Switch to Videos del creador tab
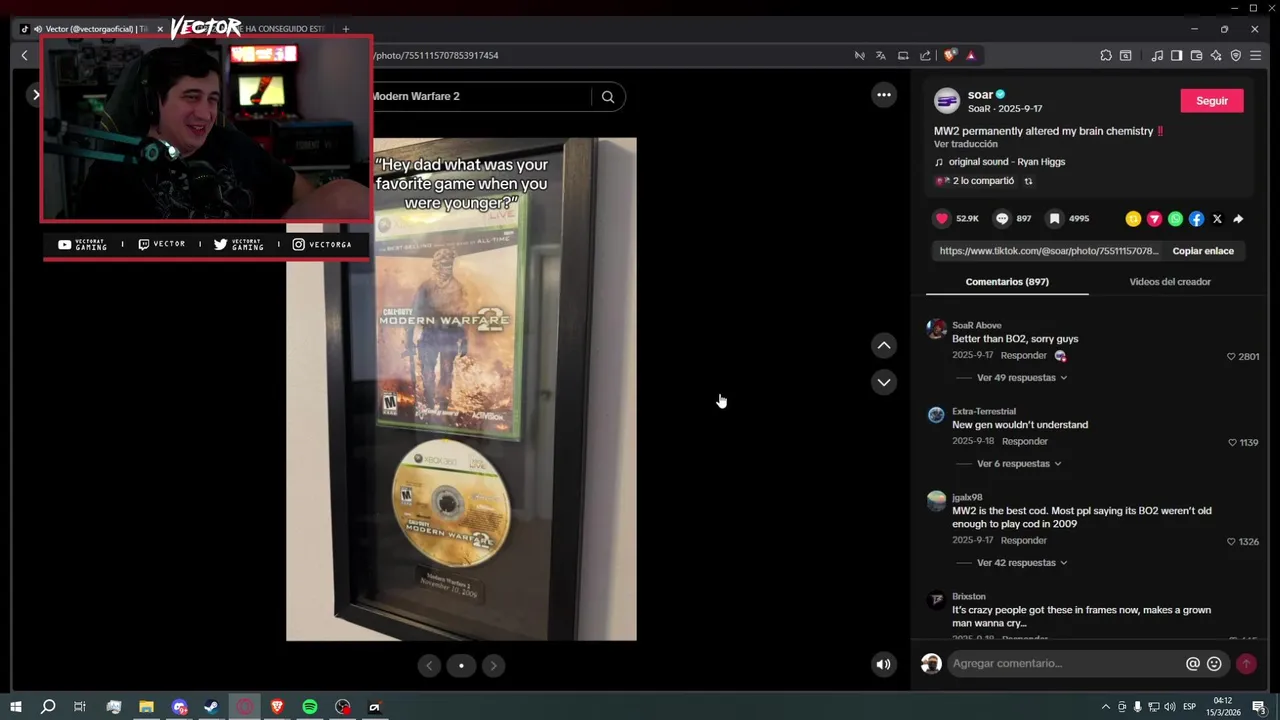This screenshot has width=1280, height=720. (1170, 282)
